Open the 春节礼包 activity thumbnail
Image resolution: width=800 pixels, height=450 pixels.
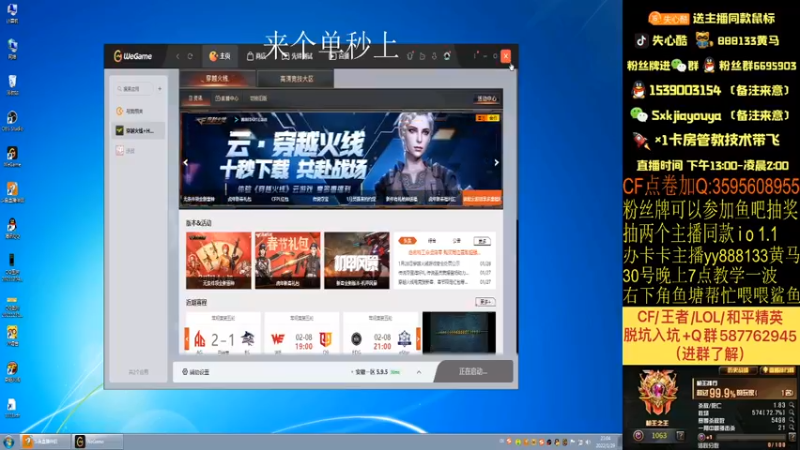288,260
